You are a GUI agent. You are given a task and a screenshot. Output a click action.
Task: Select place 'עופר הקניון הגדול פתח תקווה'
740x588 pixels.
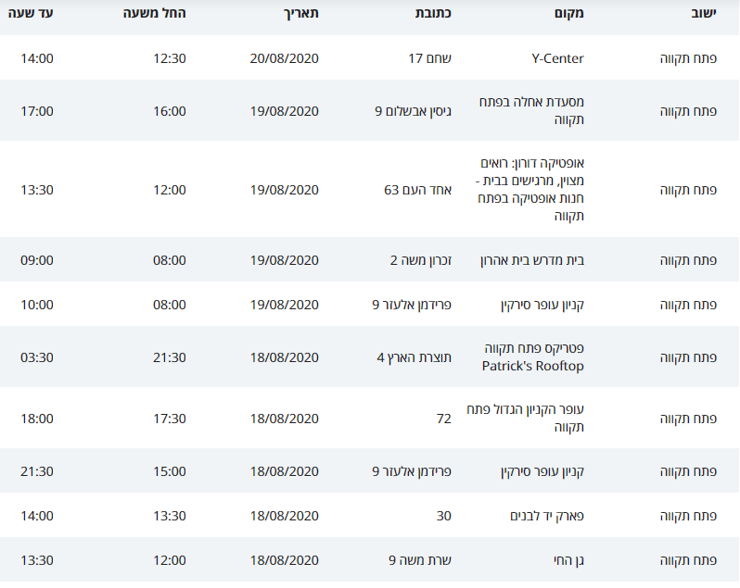pyautogui.click(x=525, y=418)
